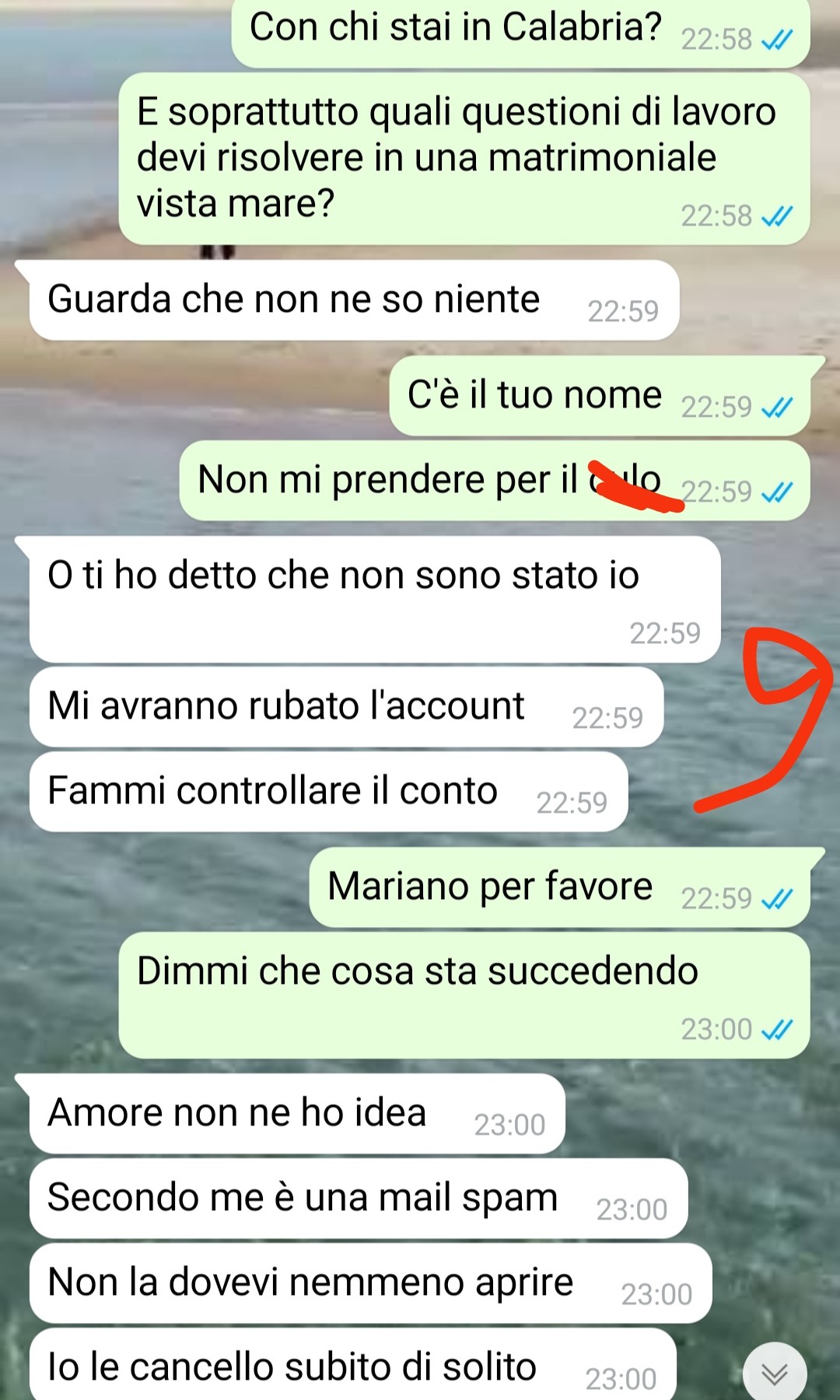Tap the "Dimmi che cosa sta succedendo" text

pos(418,971)
